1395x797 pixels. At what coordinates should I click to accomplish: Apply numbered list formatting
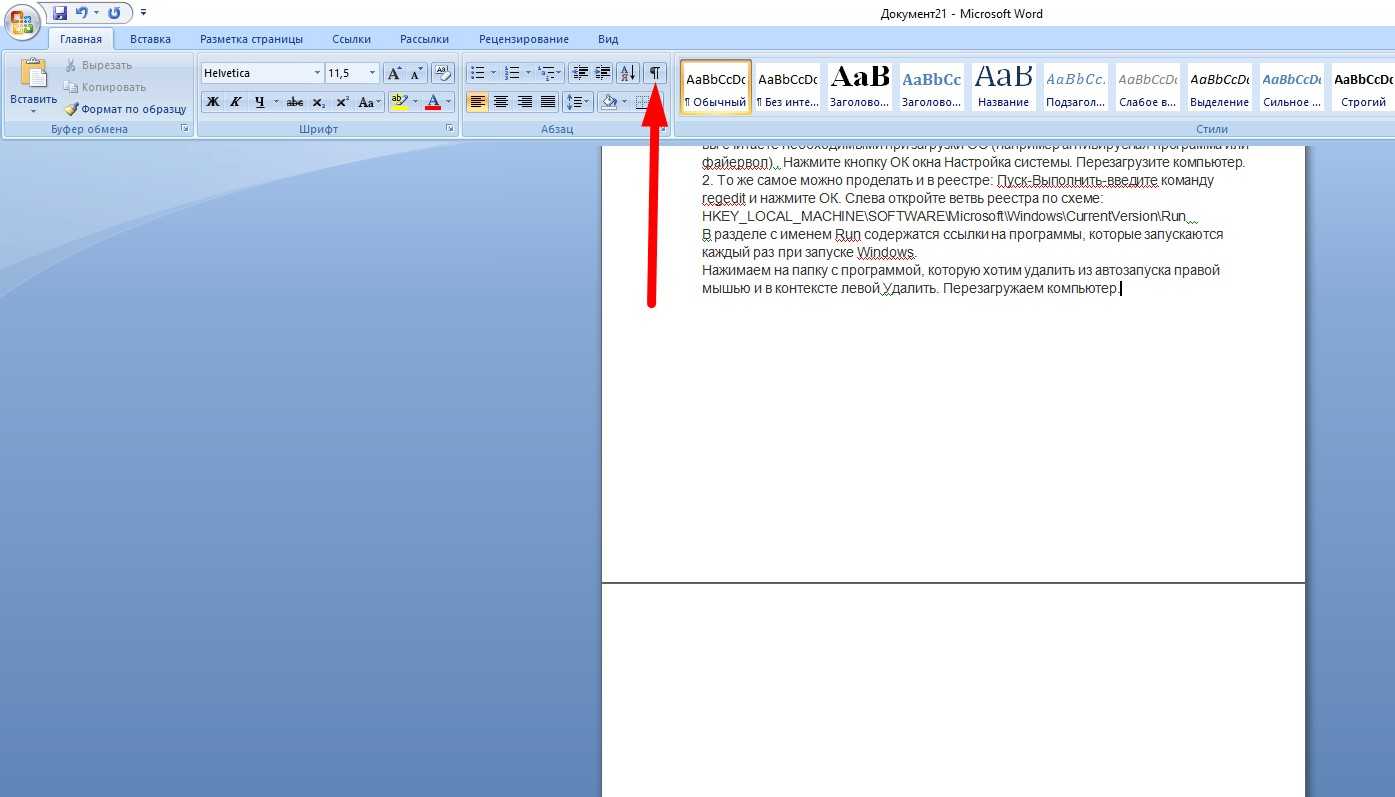click(512, 73)
